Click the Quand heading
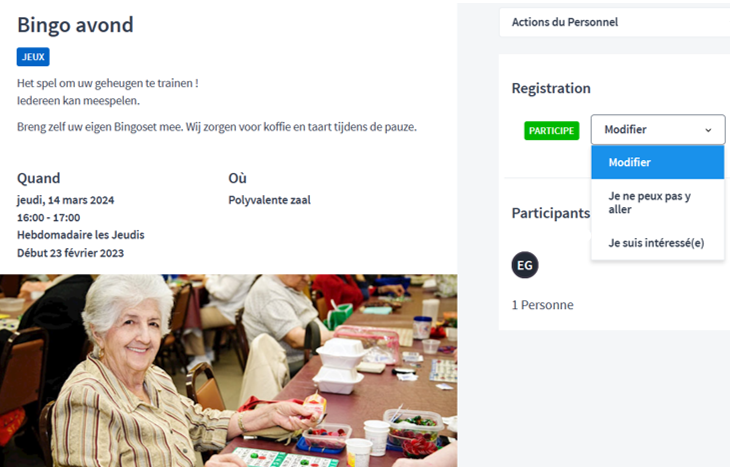Viewport: 730px width, 467px height. click(x=39, y=178)
